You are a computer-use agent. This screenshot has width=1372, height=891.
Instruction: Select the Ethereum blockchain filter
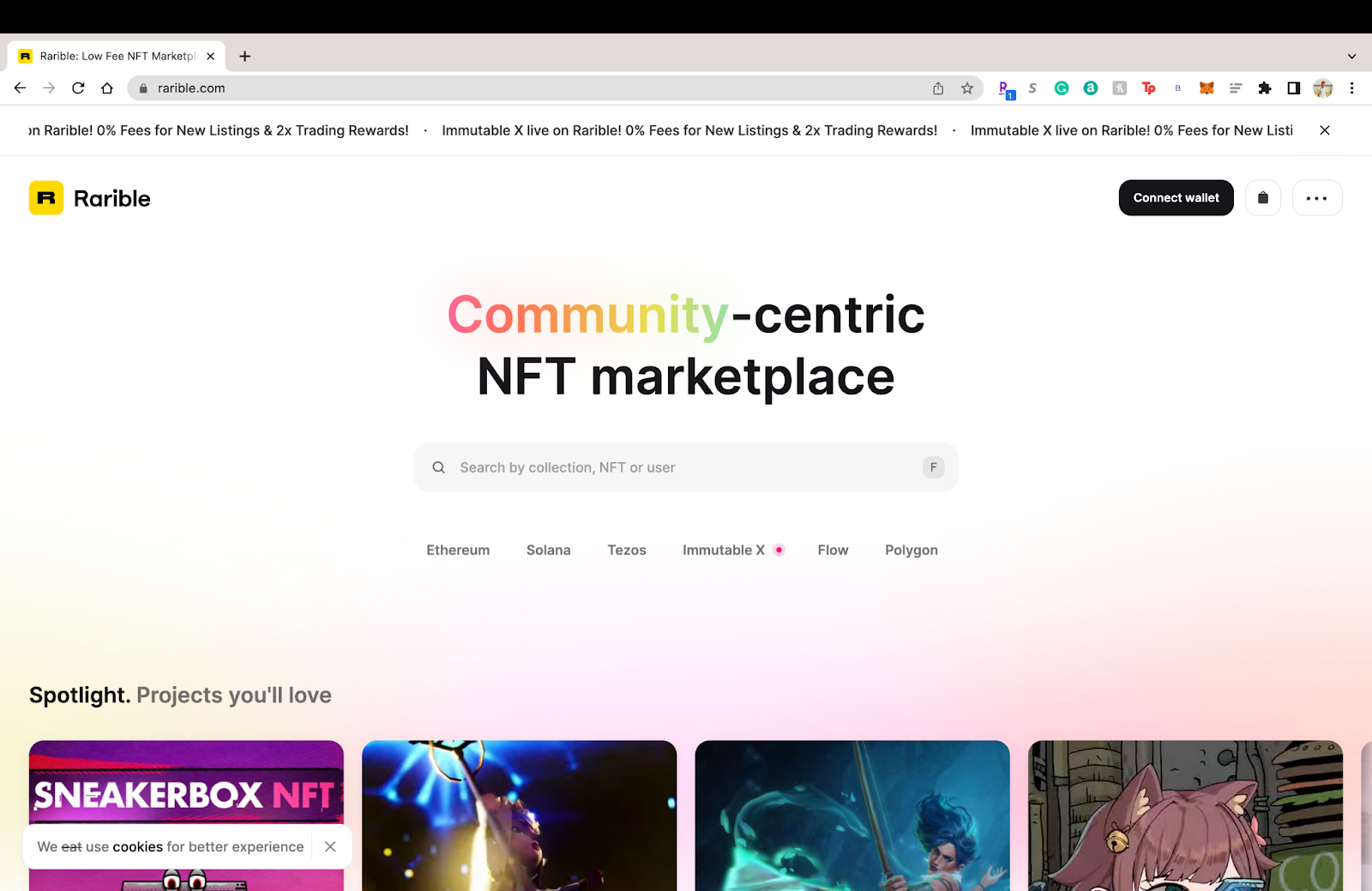pyautogui.click(x=458, y=550)
